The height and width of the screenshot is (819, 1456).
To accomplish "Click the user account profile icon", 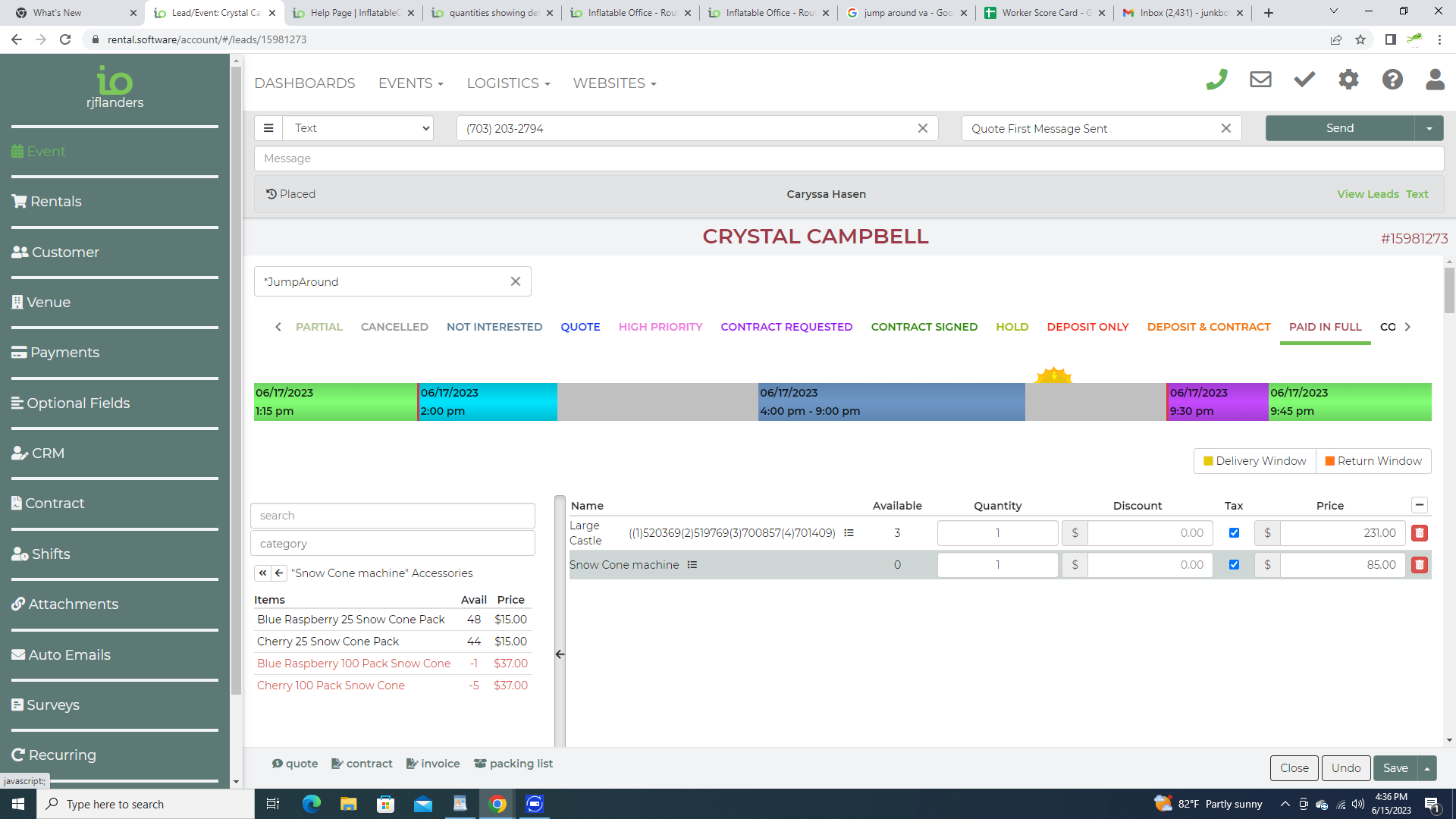I will (x=1435, y=80).
